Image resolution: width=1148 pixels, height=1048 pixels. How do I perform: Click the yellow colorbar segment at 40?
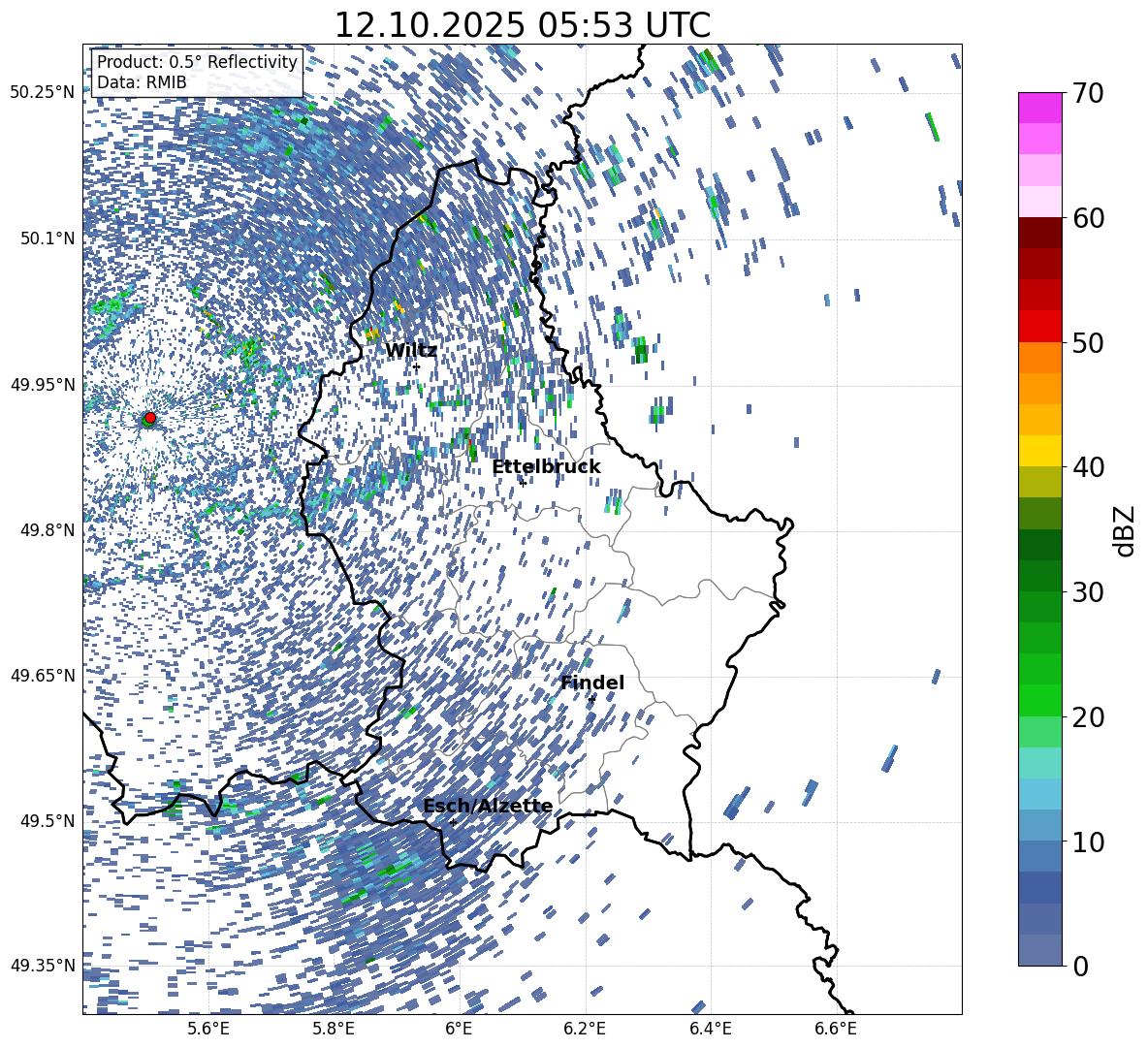[1039, 451]
